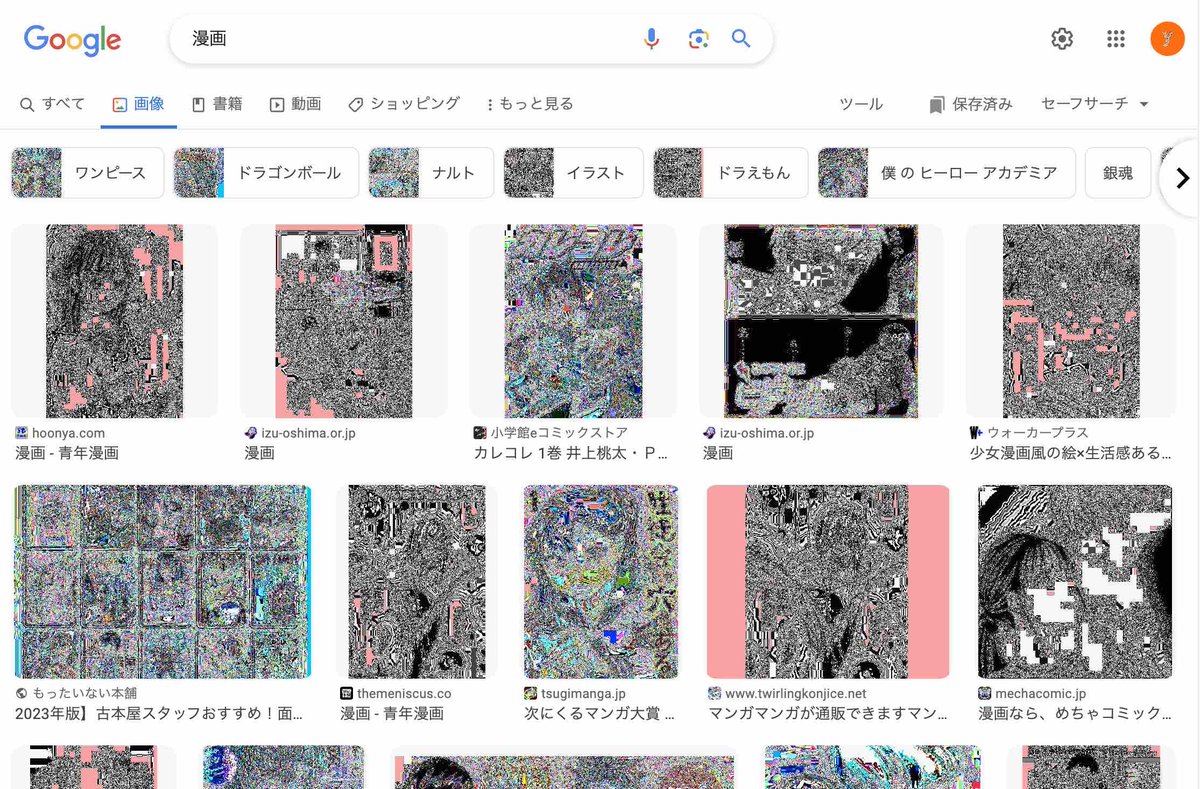Image resolution: width=1200 pixels, height=789 pixels.
Task: Select the 画像 tab
Action: pos(138,104)
